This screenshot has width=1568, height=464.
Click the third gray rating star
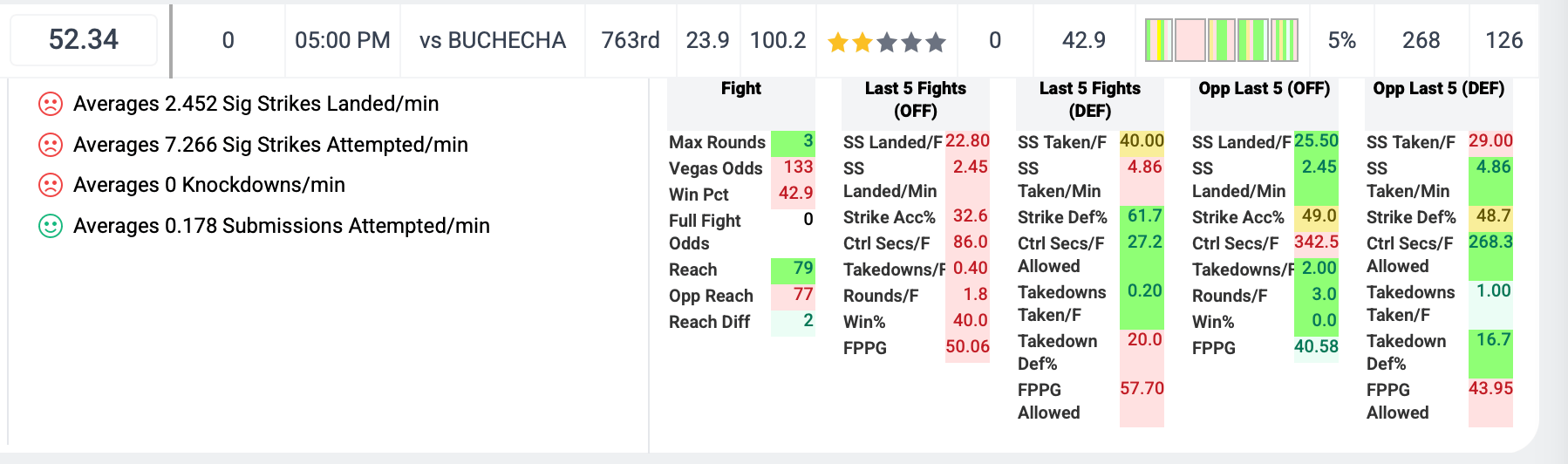click(x=887, y=42)
